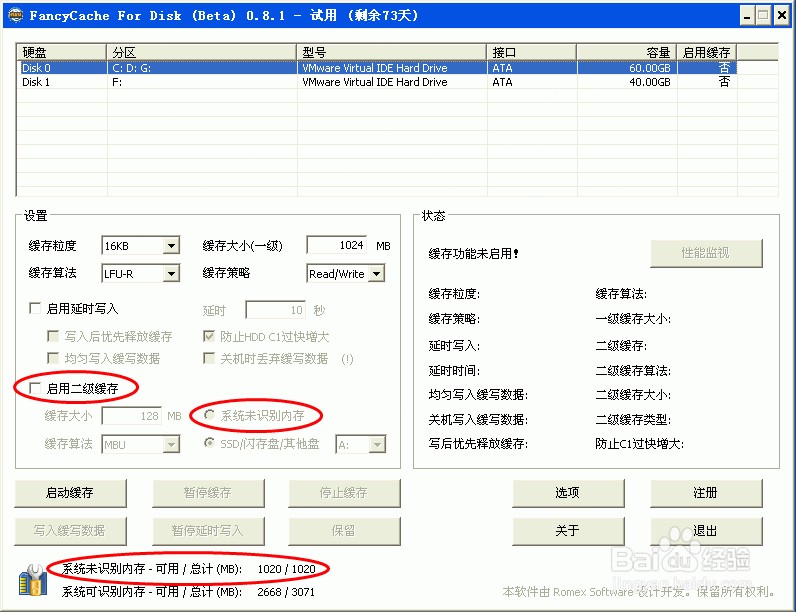Close the FancyCache window
The height and width of the screenshot is (612, 796).
pyautogui.click(x=782, y=16)
